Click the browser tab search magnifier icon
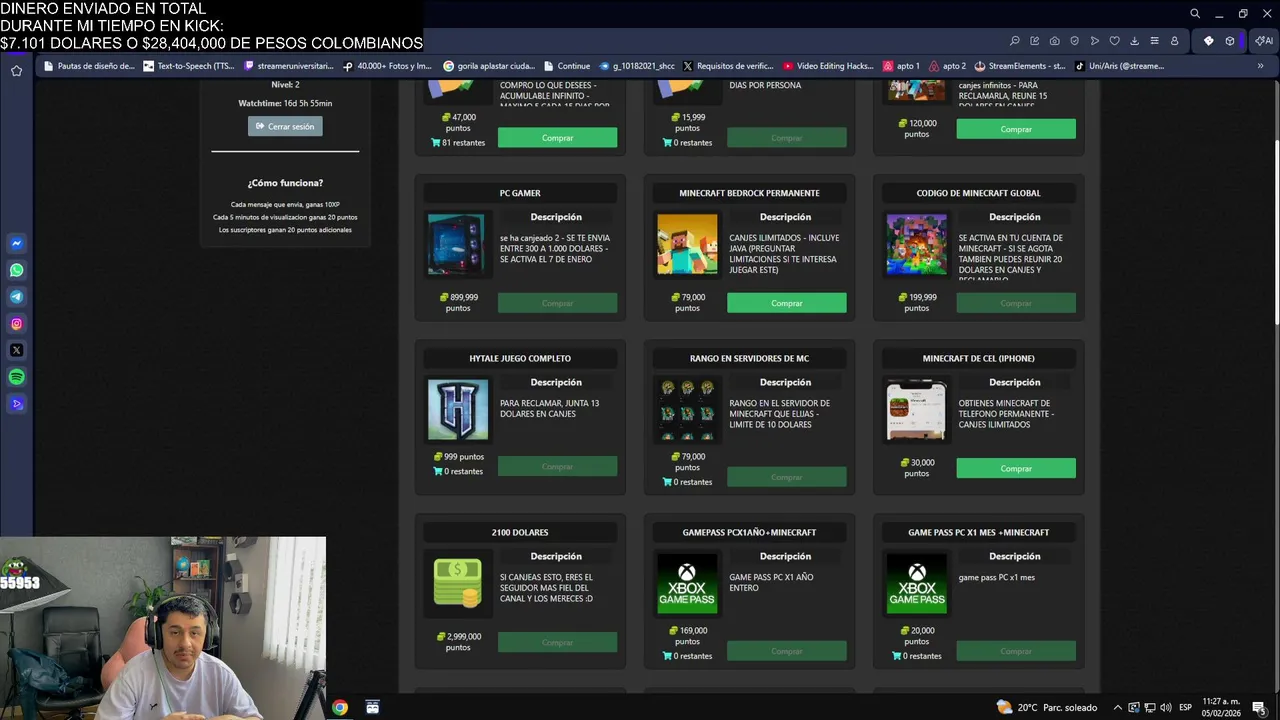Image resolution: width=1280 pixels, height=720 pixels. (x=1195, y=14)
